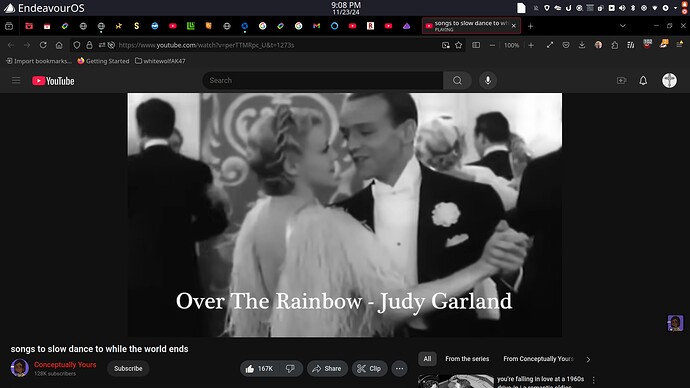Select the All filter chip
This screenshot has height=388, width=690.
coord(427,359)
